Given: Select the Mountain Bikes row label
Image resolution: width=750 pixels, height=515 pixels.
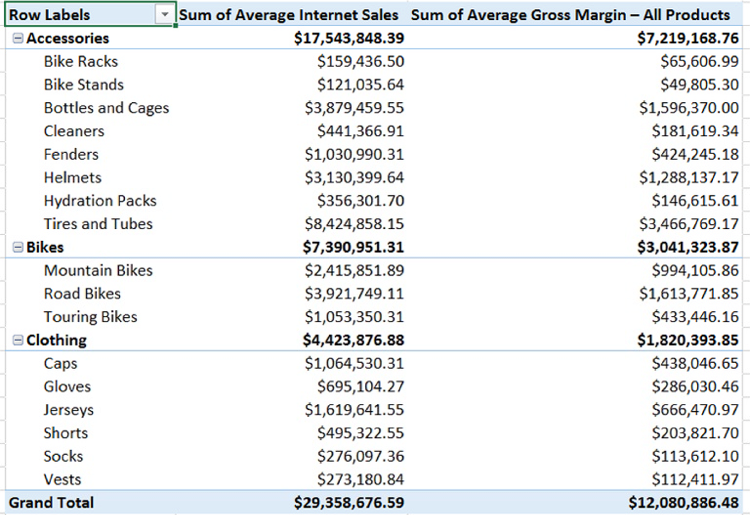Looking at the screenshot, I should 98,270.
